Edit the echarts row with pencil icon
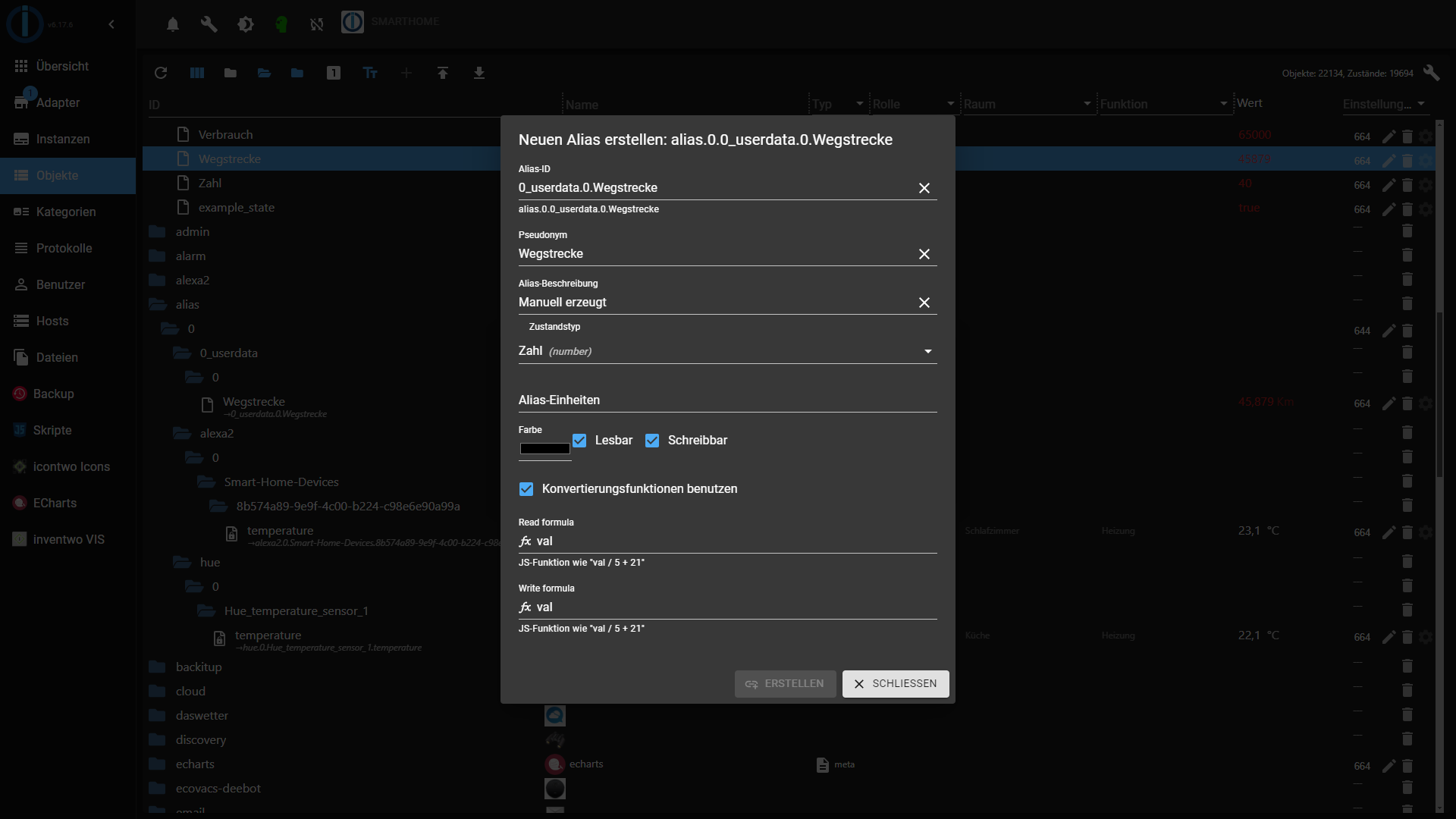Screen dimensions: 1456x819 click(x=1389, y=766)
